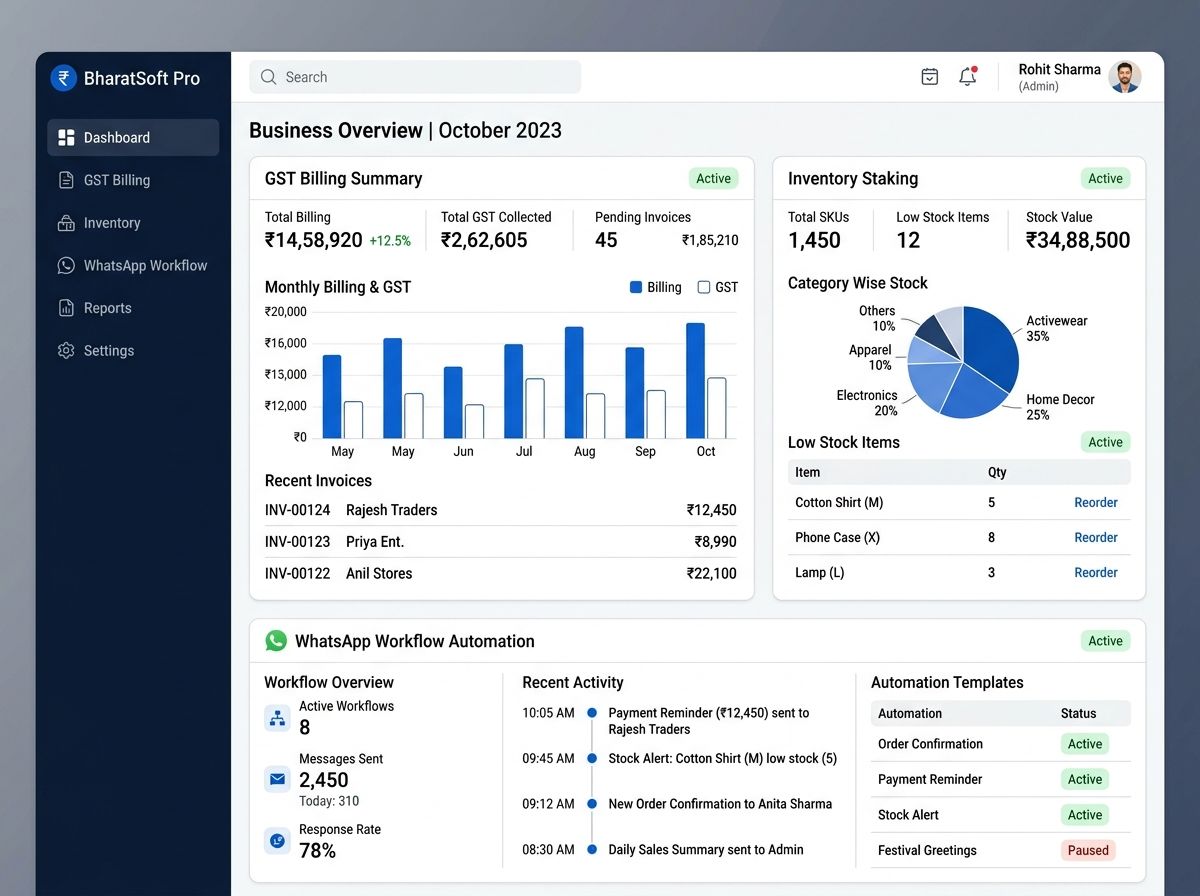Click the Inventory box icon
Viewport: 1200px width, 896px height.
[x=66, y=223]
